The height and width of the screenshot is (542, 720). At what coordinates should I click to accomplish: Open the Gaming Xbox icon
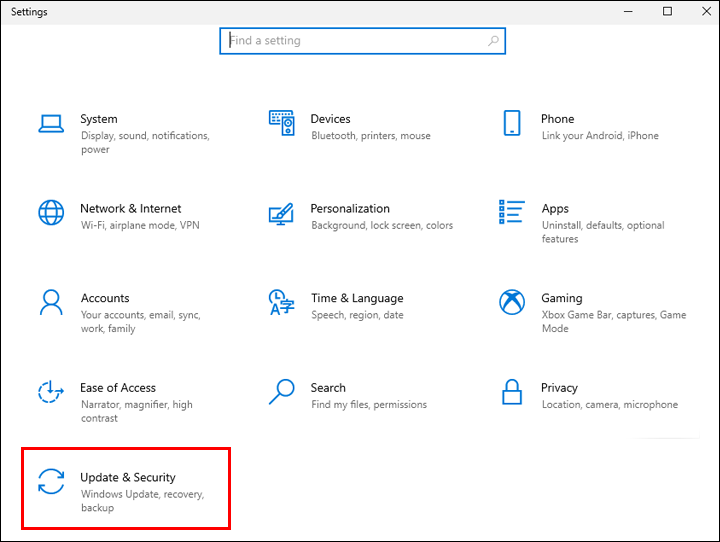(512, 302)
